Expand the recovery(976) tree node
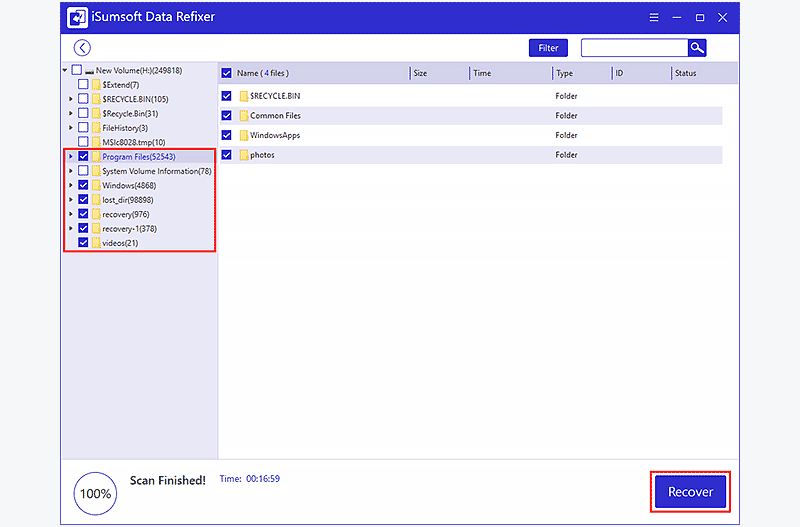The height and width of the screenshot is (527, 800). point(71,214)
